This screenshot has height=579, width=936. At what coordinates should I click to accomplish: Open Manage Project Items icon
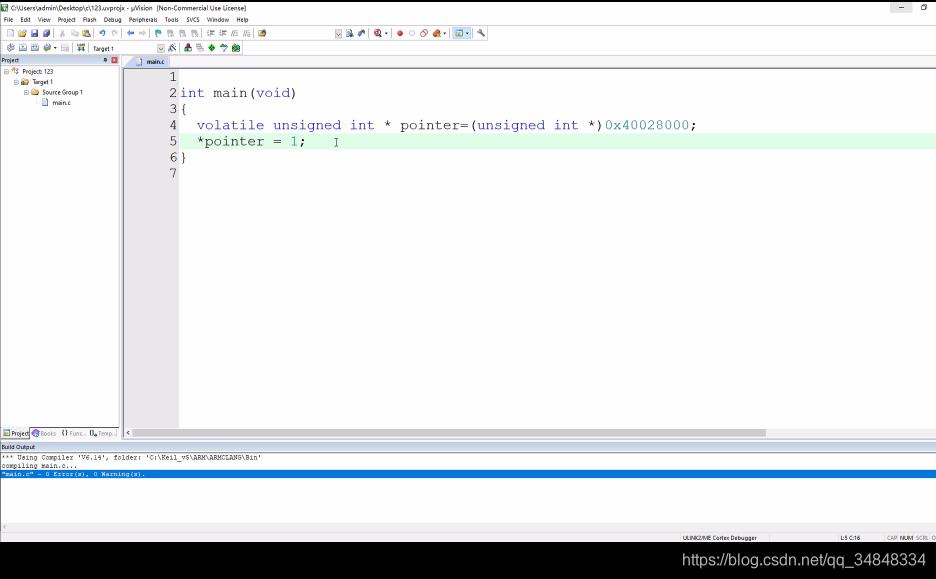(187, 48)
